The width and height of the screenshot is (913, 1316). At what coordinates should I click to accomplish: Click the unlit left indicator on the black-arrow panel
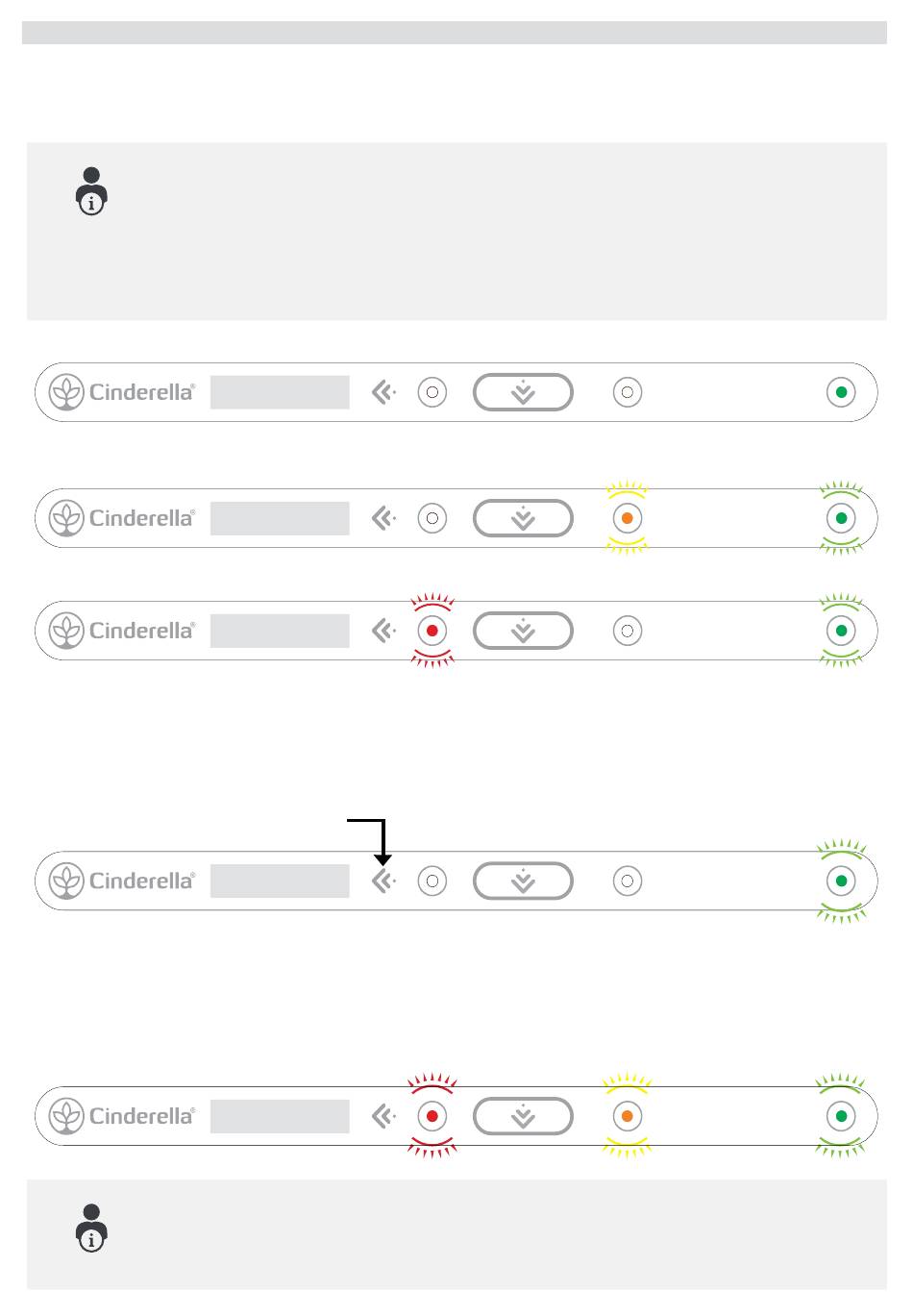pos(432,881)
